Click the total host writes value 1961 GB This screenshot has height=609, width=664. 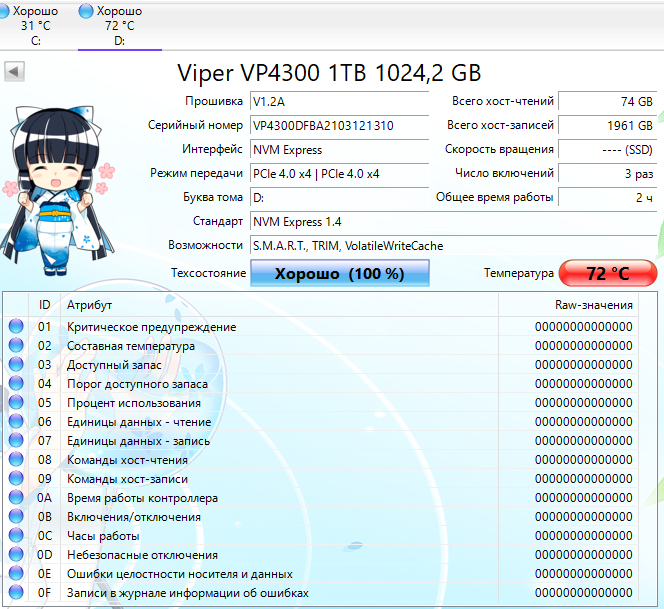click(607, 126)
